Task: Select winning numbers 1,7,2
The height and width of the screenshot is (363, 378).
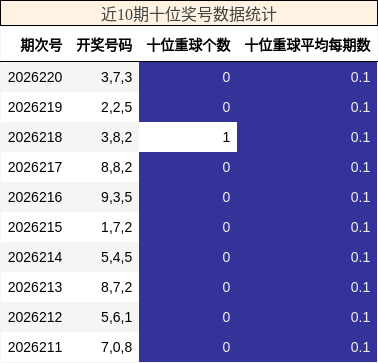Action: click(117, 227)
